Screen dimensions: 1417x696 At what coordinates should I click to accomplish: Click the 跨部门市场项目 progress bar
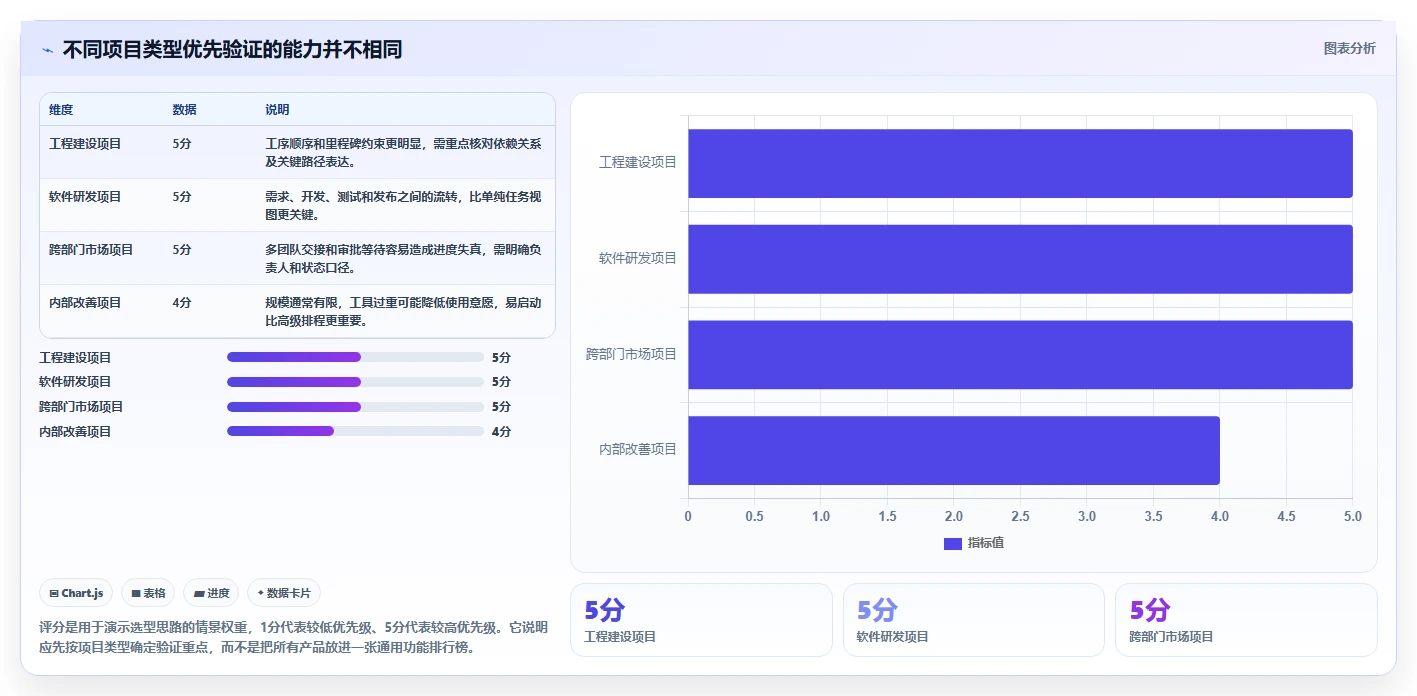(355, 407)
